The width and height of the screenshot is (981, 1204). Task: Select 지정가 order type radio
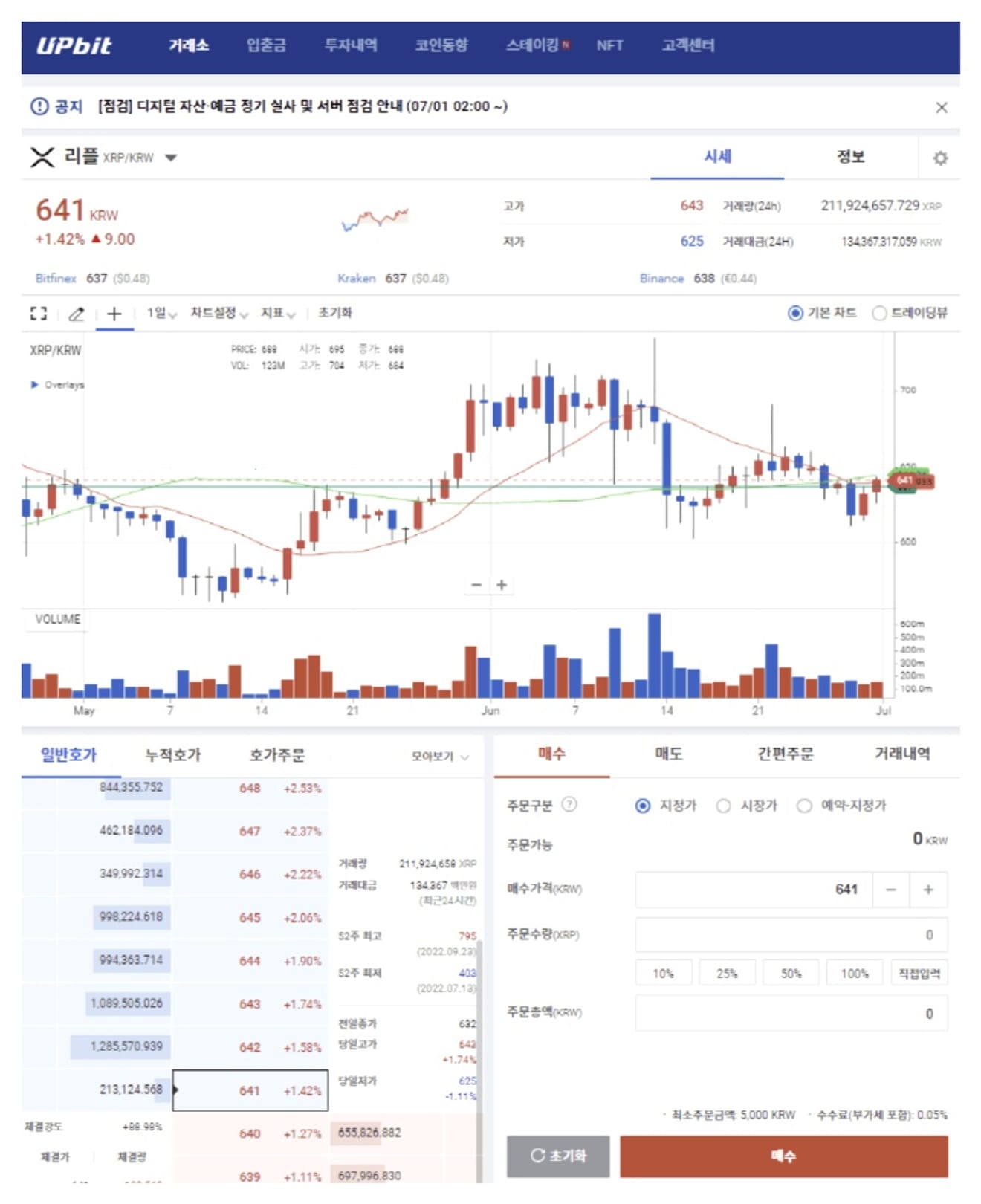point(643,806)
